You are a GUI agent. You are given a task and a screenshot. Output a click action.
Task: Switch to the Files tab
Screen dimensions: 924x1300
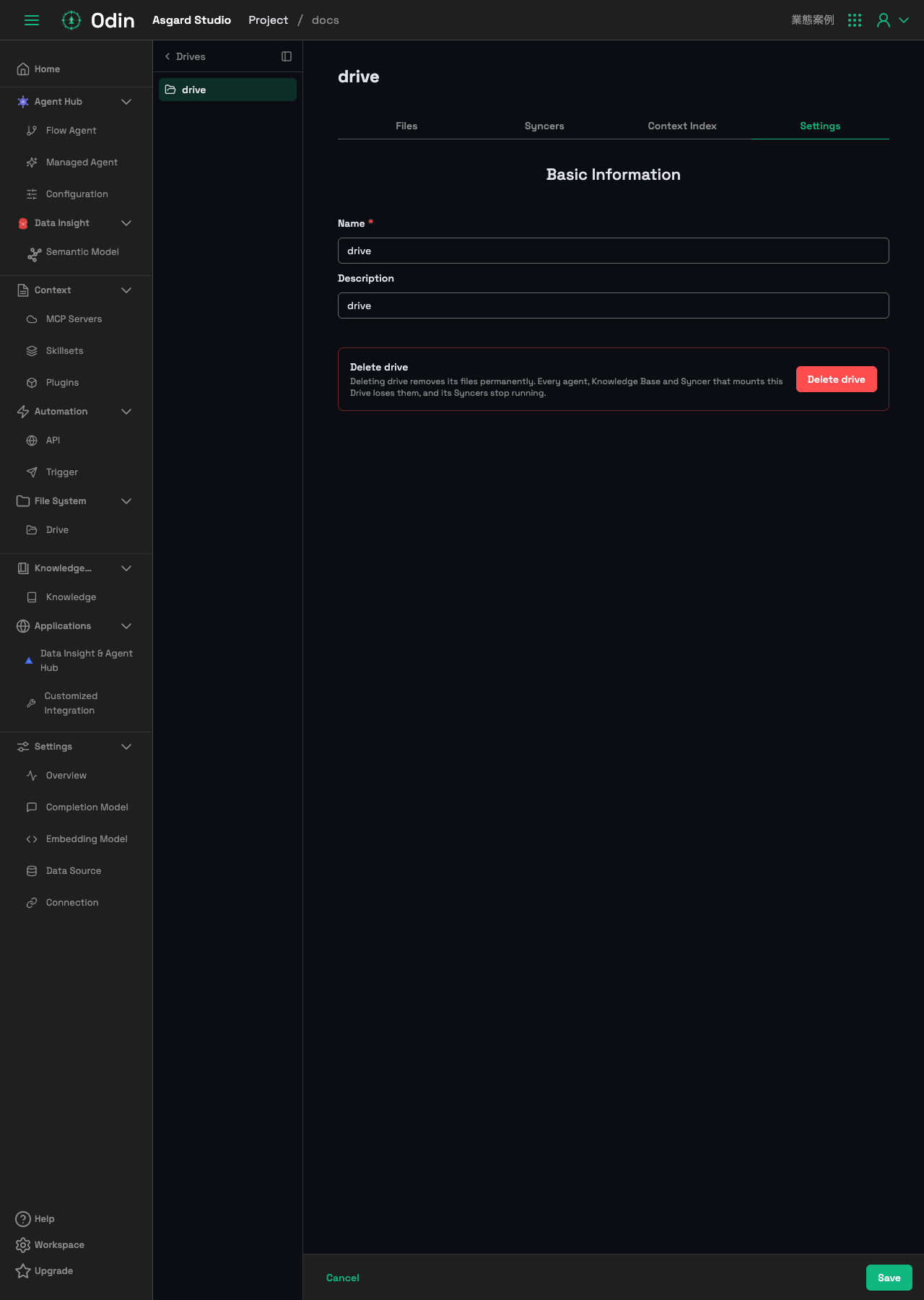pos(406,126)
